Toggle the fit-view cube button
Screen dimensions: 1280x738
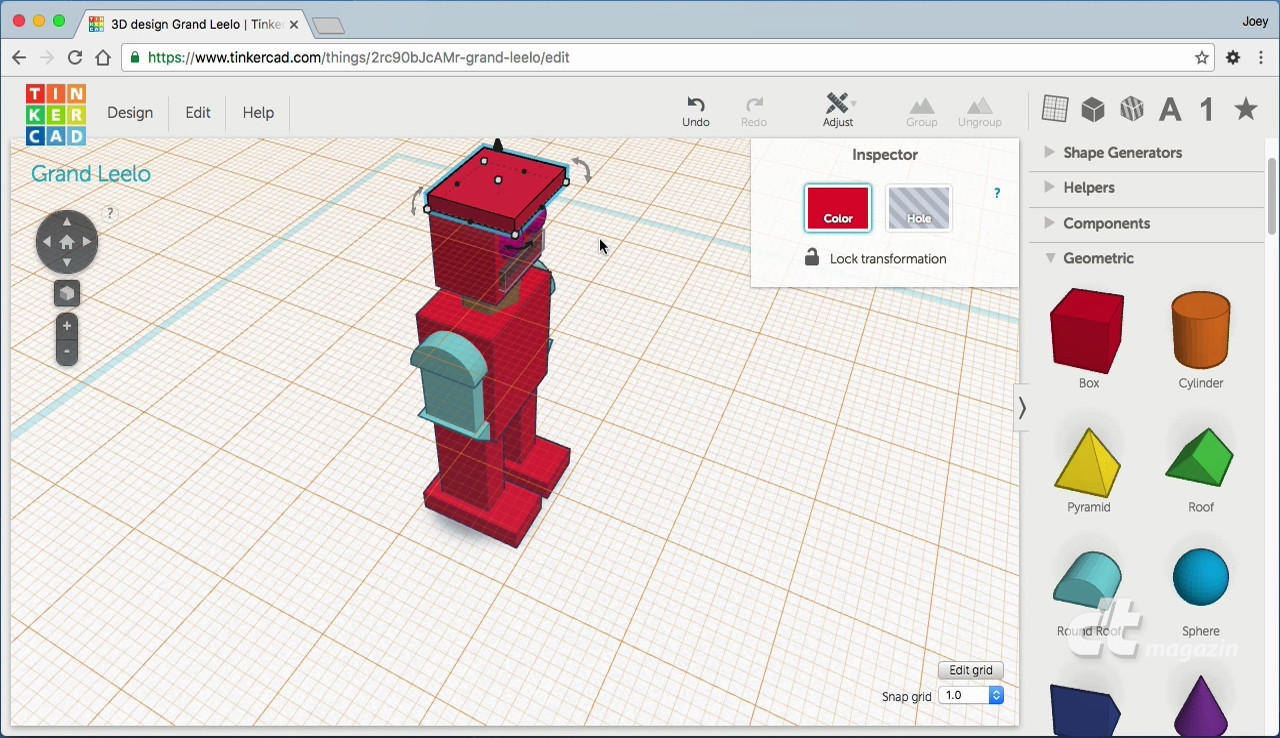[x=67, y=293]
